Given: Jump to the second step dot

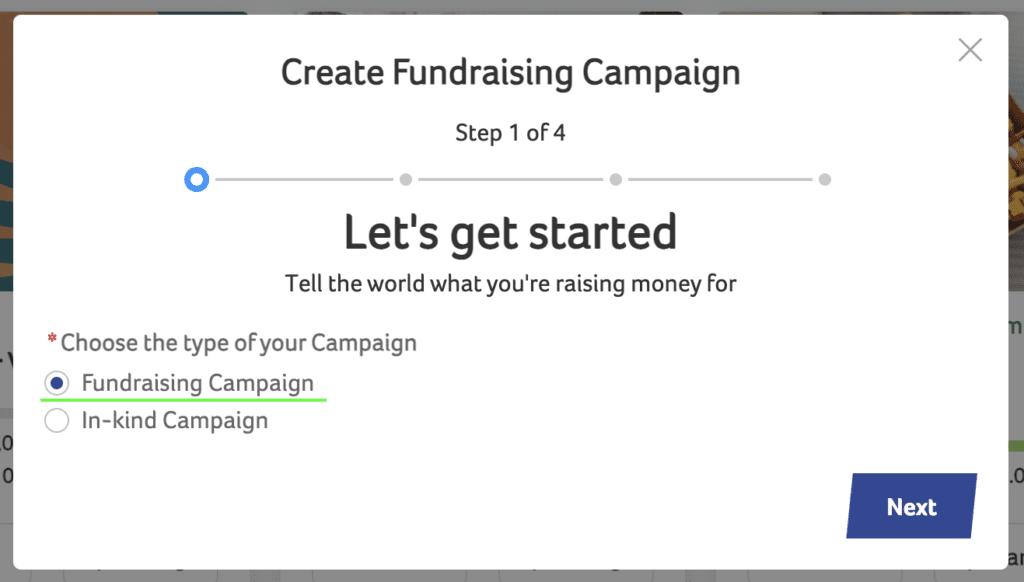Looking at the screenshot, I should [x=406, y=180].
